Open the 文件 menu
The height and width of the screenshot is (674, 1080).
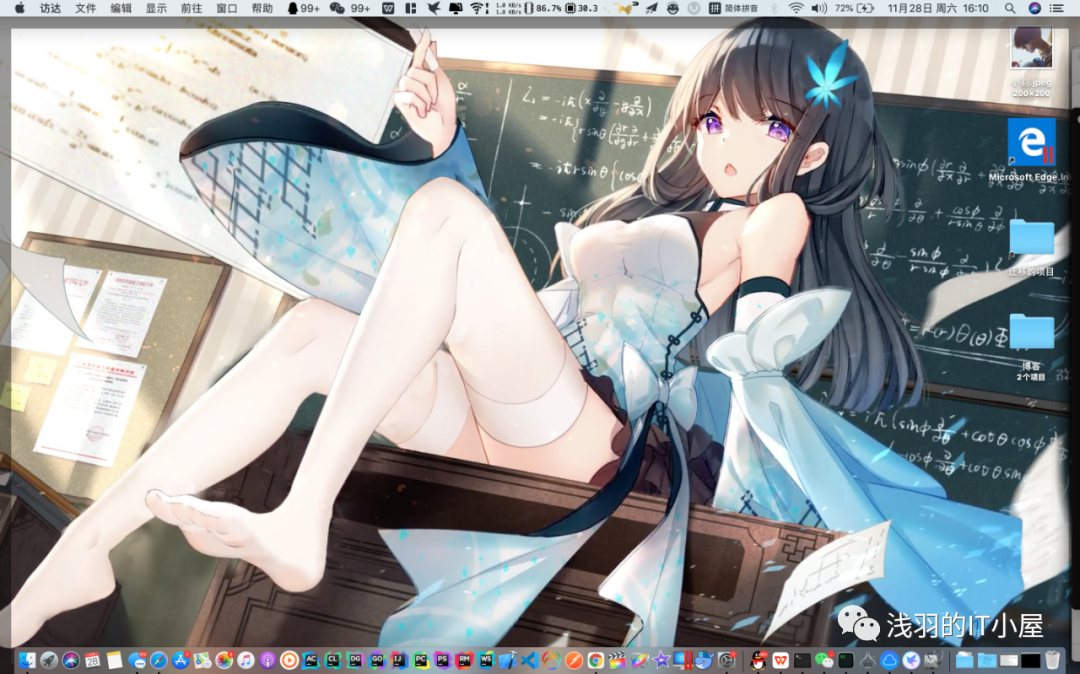[x=85, y=8]
